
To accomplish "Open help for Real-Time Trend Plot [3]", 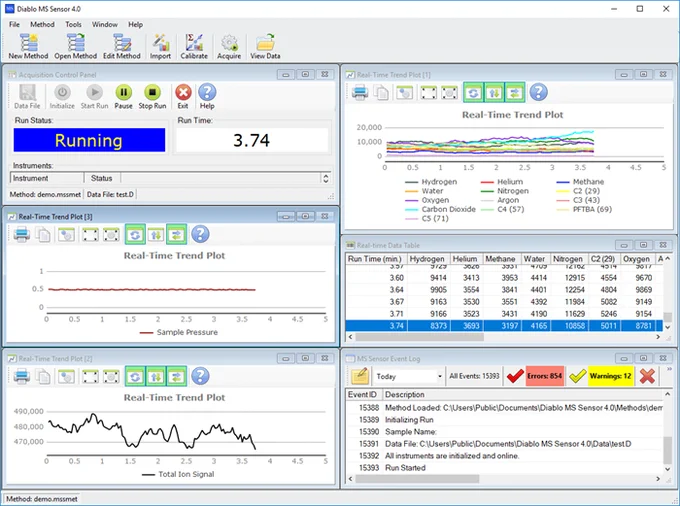I will coord(200,234).
